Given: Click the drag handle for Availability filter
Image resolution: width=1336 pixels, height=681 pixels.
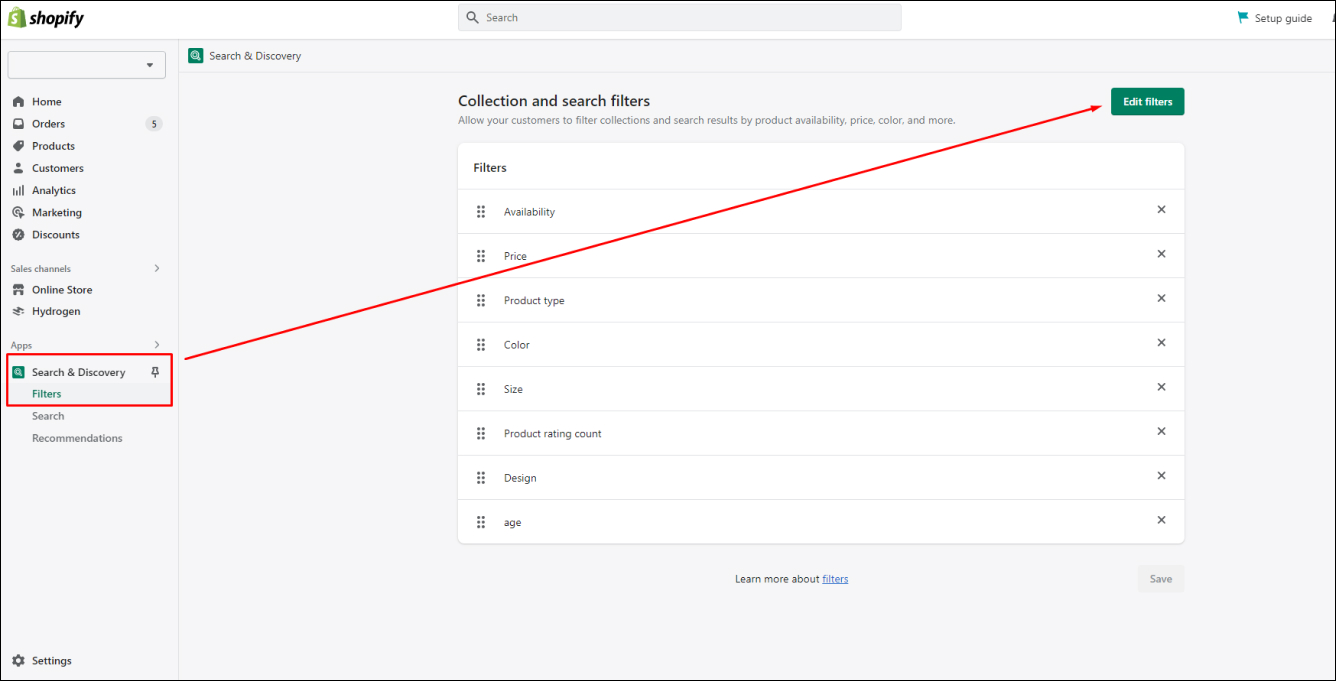Looking at the screenshot, I should [x=481, y=212].
